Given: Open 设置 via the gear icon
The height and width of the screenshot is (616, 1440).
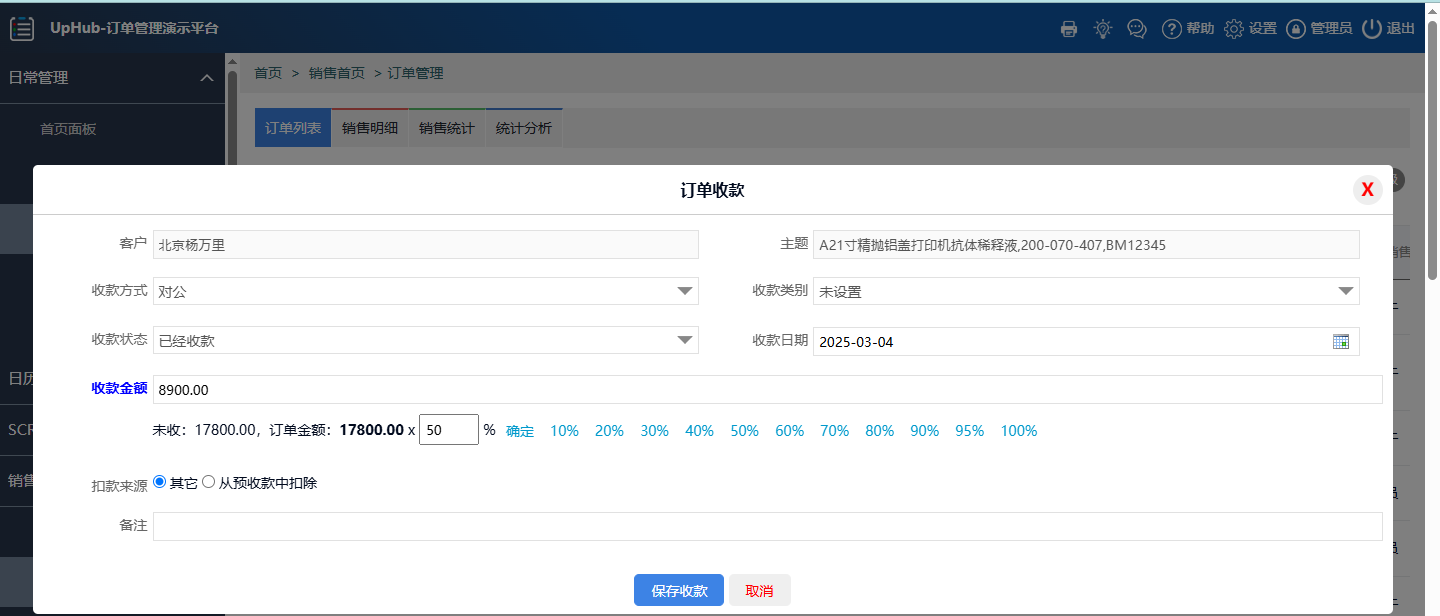Looking at the screenshot, I should point(1233,29).
